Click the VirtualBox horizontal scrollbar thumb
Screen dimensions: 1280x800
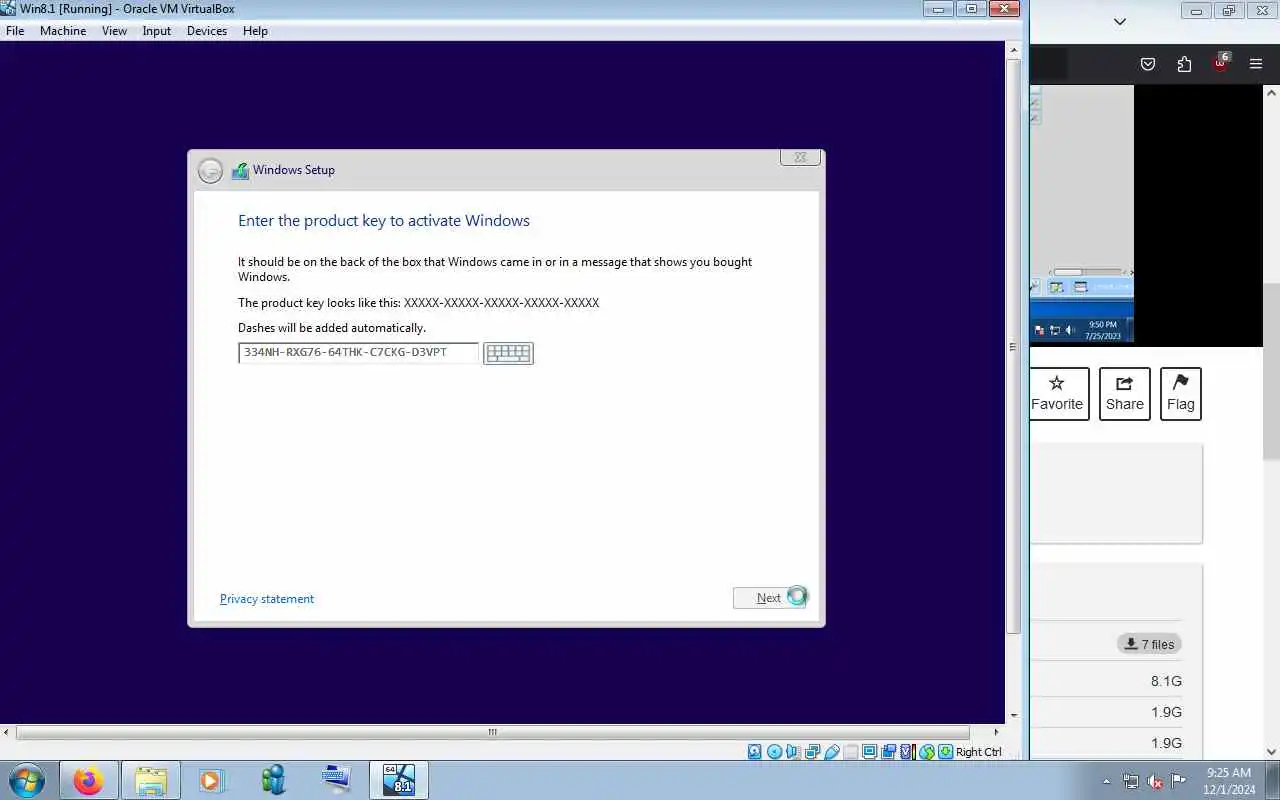coord(493,732)
